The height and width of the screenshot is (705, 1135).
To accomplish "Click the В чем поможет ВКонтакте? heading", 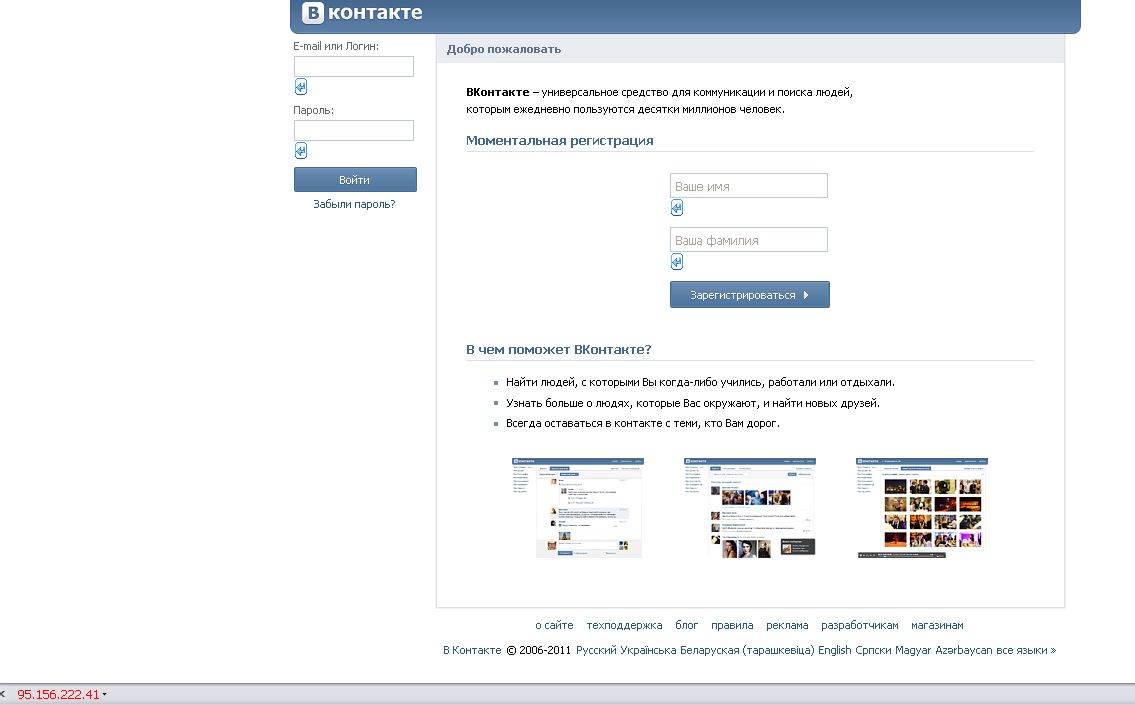I will (559, 350).
